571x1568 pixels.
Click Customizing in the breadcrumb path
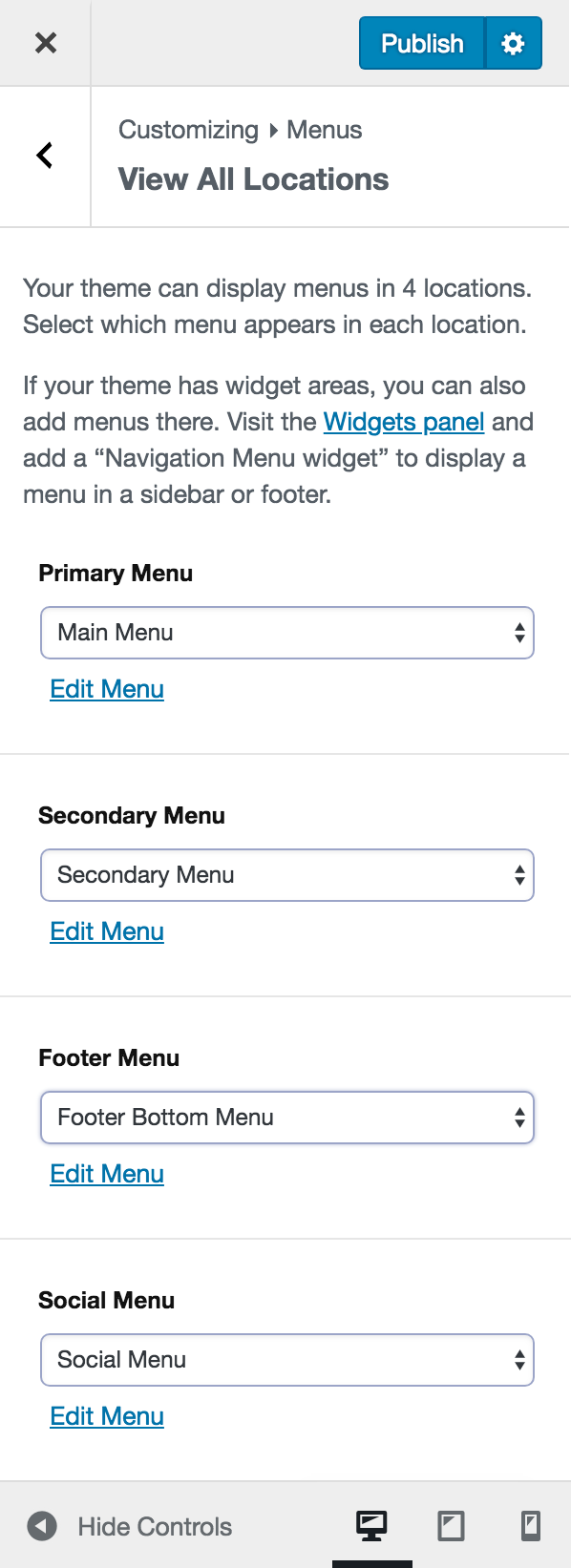pos(187,130)
